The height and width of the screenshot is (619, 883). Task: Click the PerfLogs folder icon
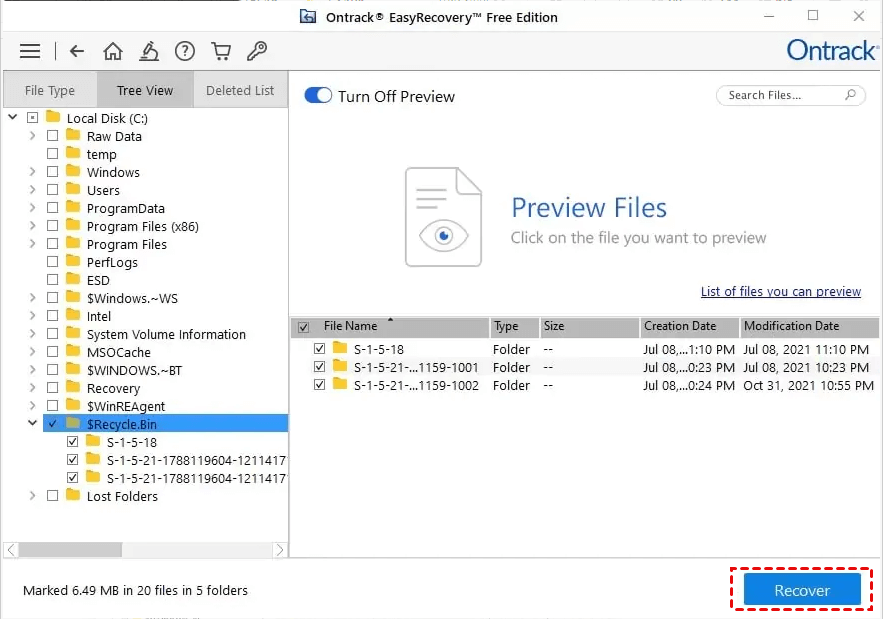tap(73, 261)
